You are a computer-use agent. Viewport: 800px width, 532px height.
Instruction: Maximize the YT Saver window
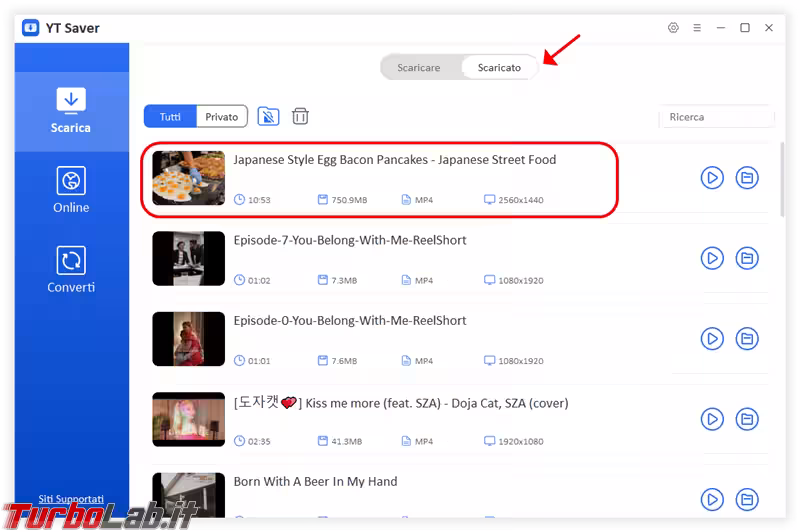[x=745, y=28]
